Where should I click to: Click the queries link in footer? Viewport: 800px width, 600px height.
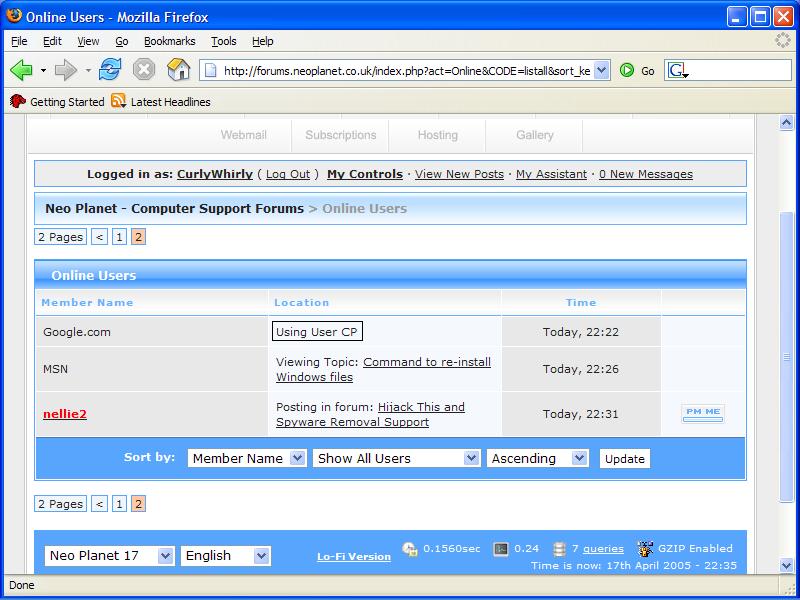point(603,548)
